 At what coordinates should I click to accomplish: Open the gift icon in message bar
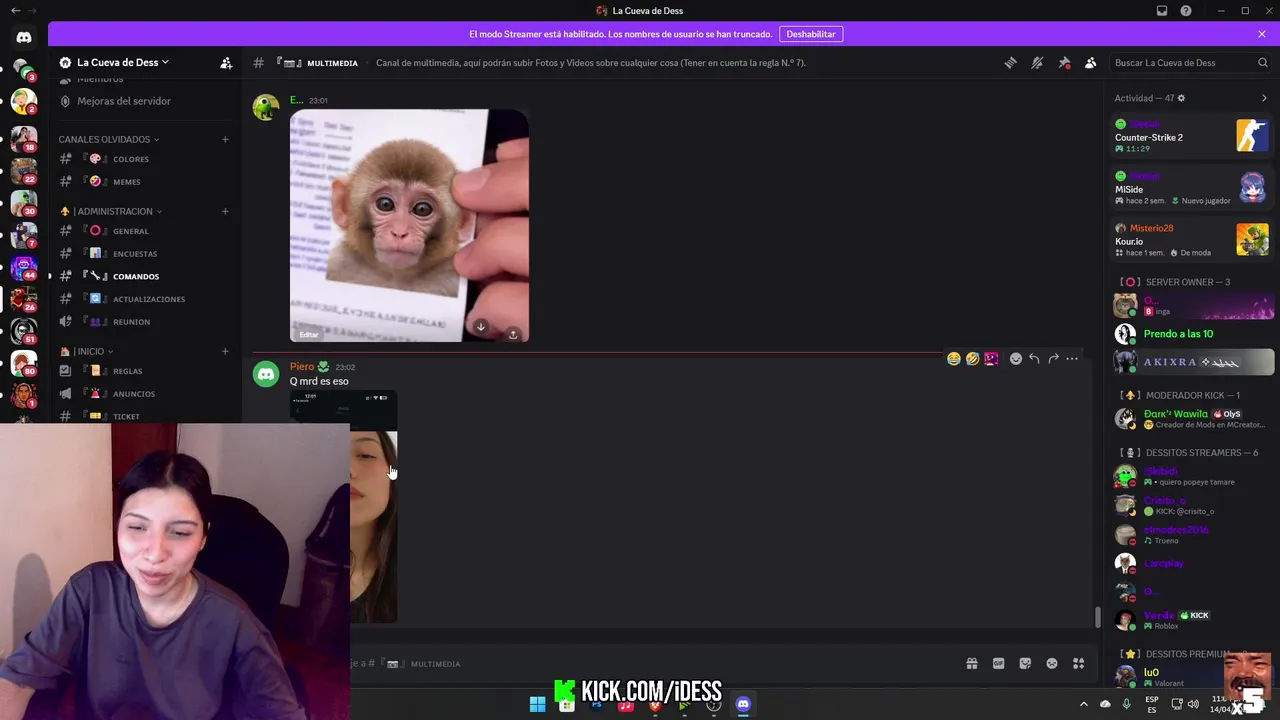pos(971,663)
